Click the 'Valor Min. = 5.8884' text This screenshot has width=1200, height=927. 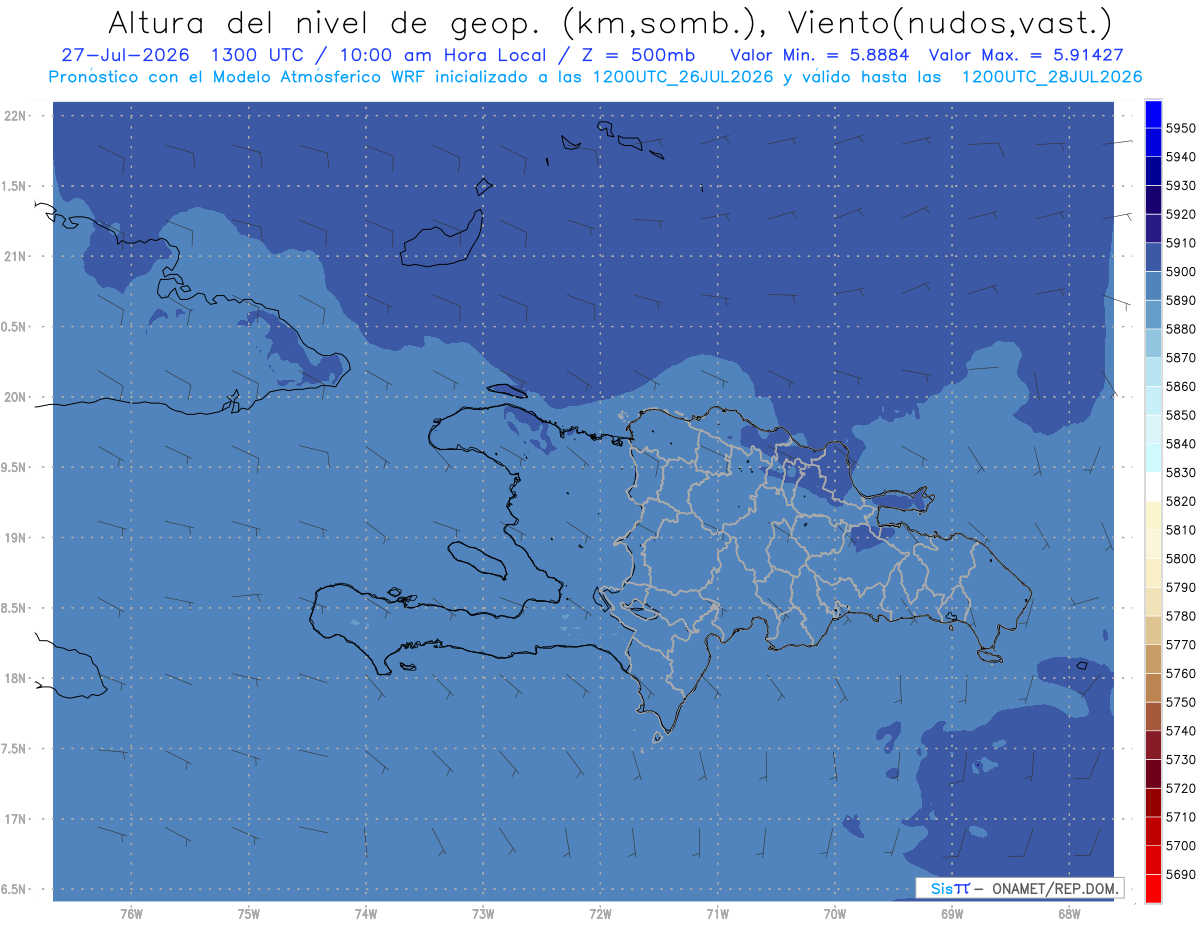820,56
